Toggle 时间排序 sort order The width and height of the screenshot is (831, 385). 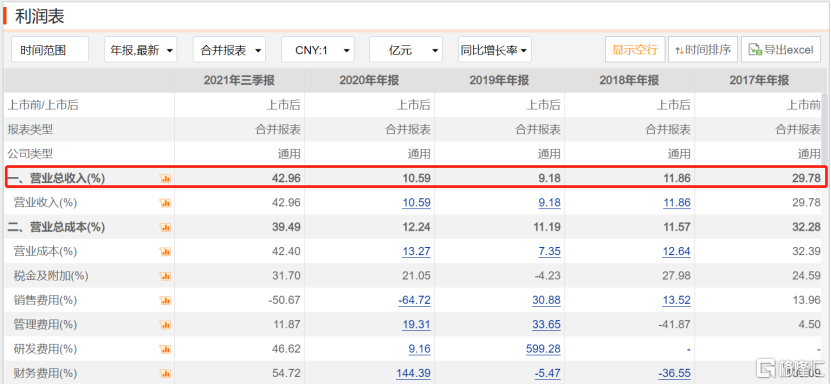703,50
